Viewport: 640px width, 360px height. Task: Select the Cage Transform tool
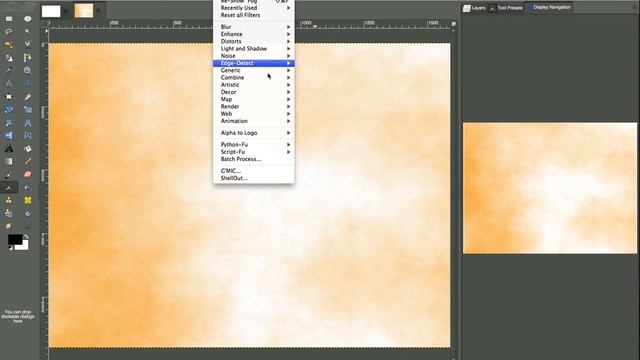(x=27, y=136)
